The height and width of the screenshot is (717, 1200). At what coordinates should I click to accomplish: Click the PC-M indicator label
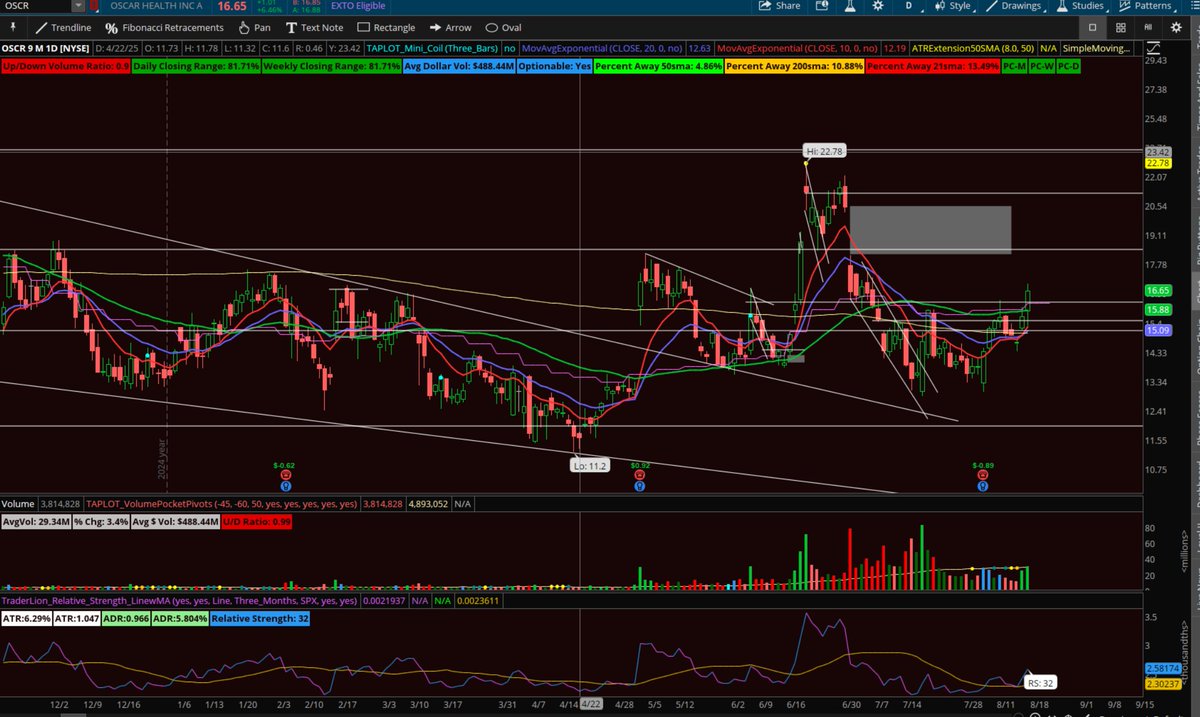[1014, 66]
